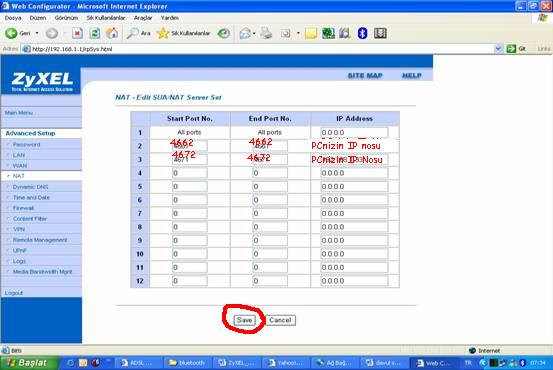Open Logs in sidebar
553x370 pixels.
click(x=19, y=261)
